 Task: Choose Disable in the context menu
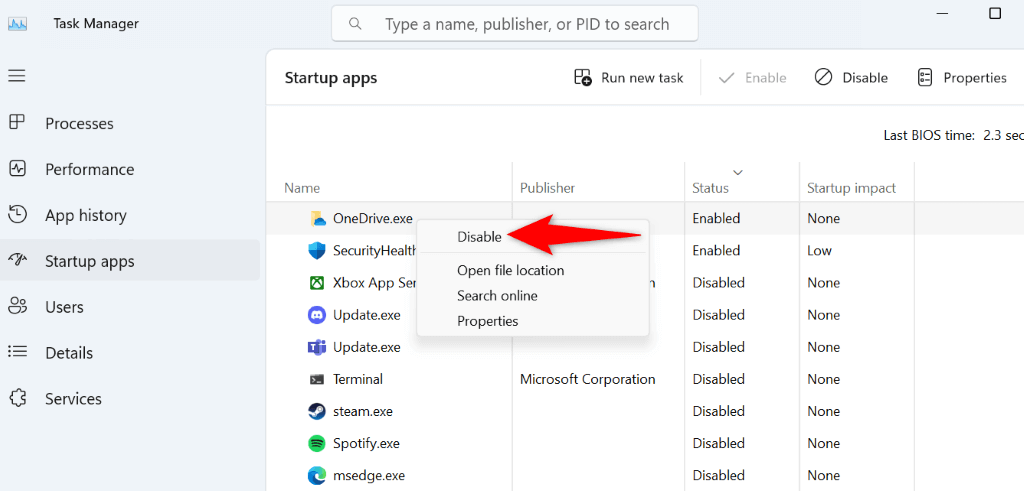point(479,237)
